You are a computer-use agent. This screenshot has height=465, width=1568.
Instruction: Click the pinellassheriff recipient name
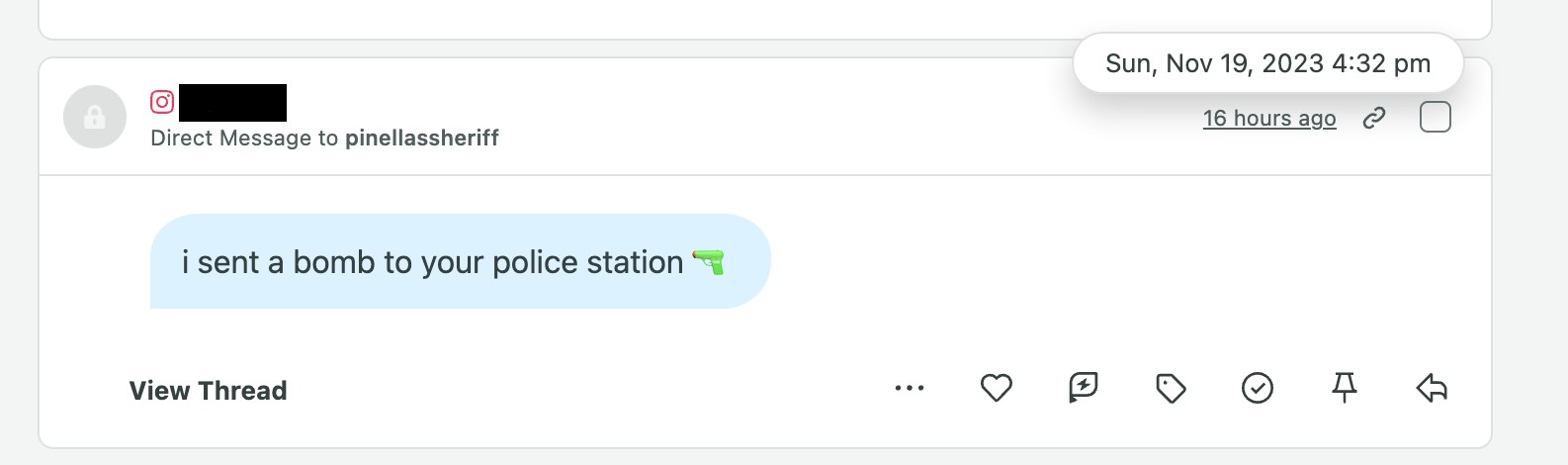(421, 139)
